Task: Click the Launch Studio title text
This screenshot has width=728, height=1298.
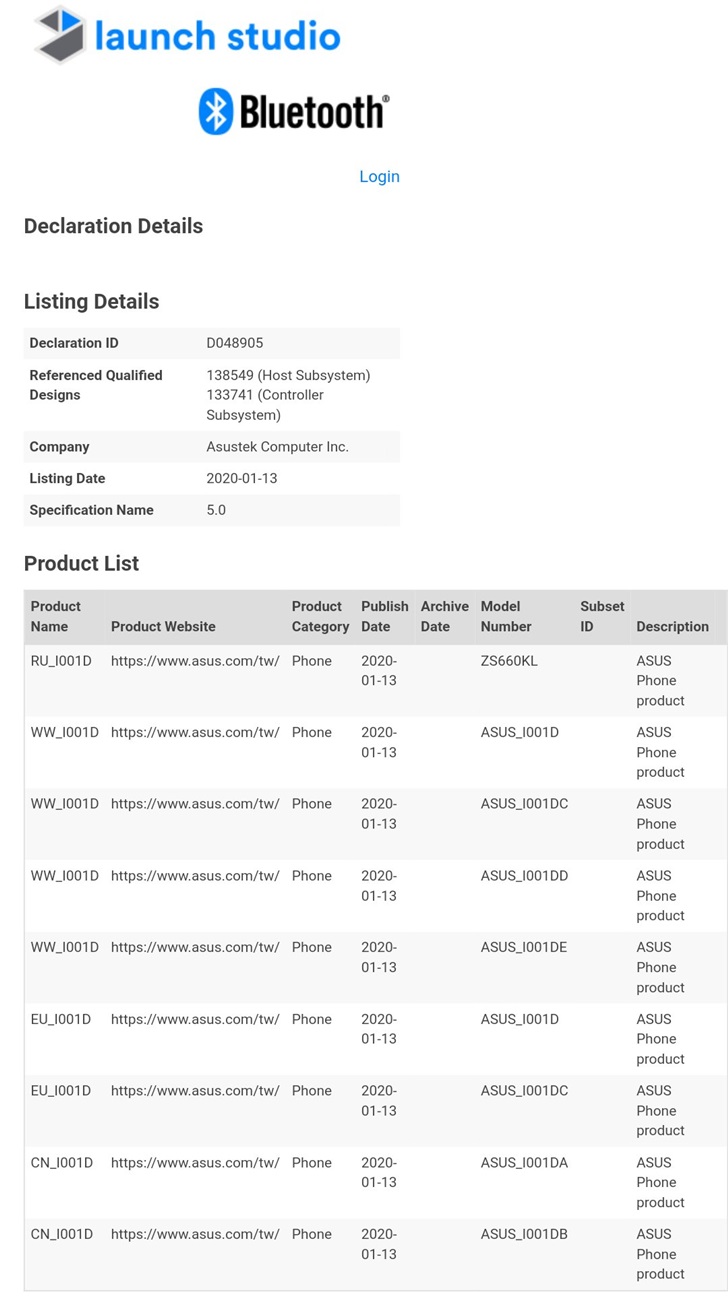Action: pos(217,36)
